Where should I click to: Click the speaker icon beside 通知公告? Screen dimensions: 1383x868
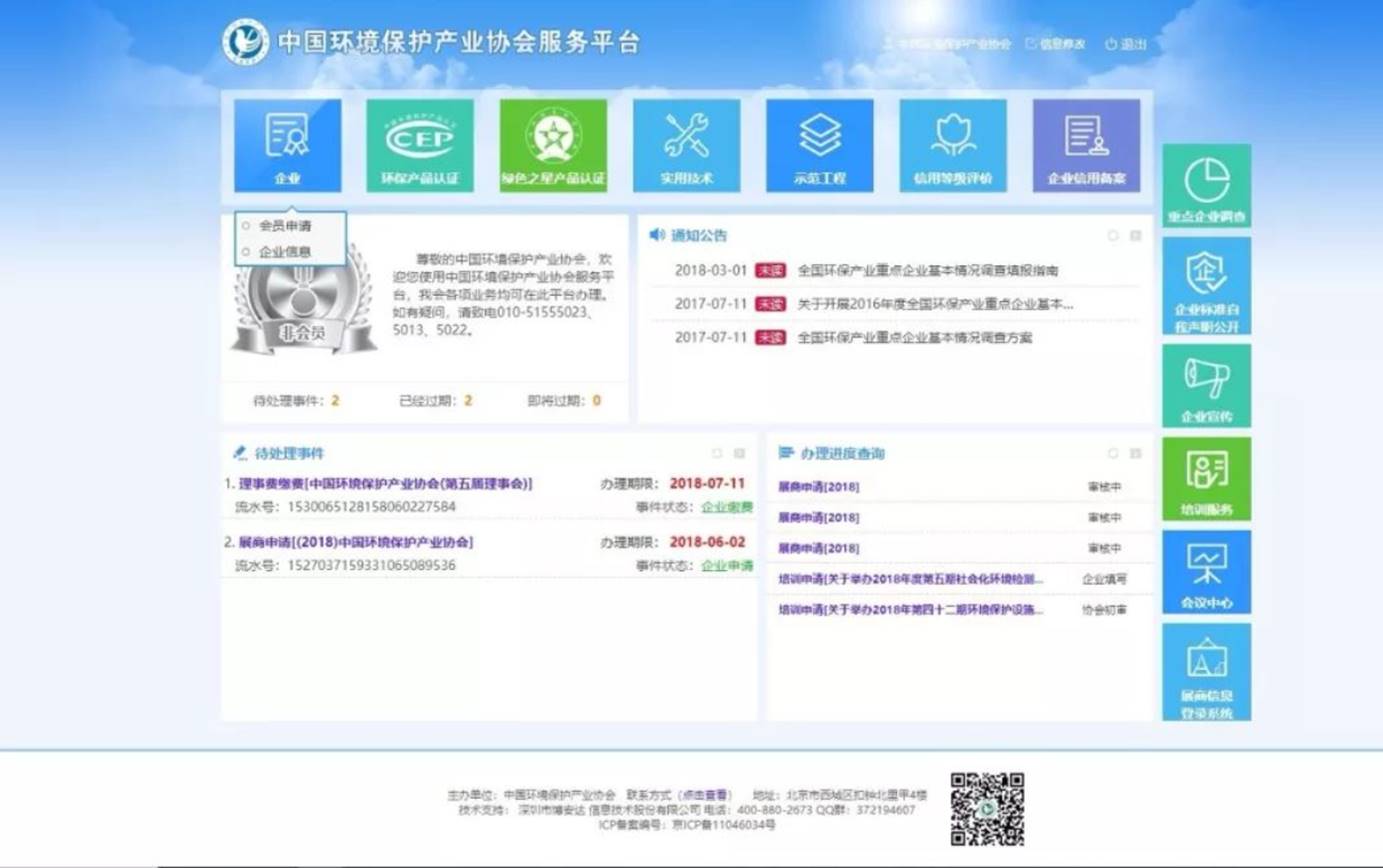point(656,235)
